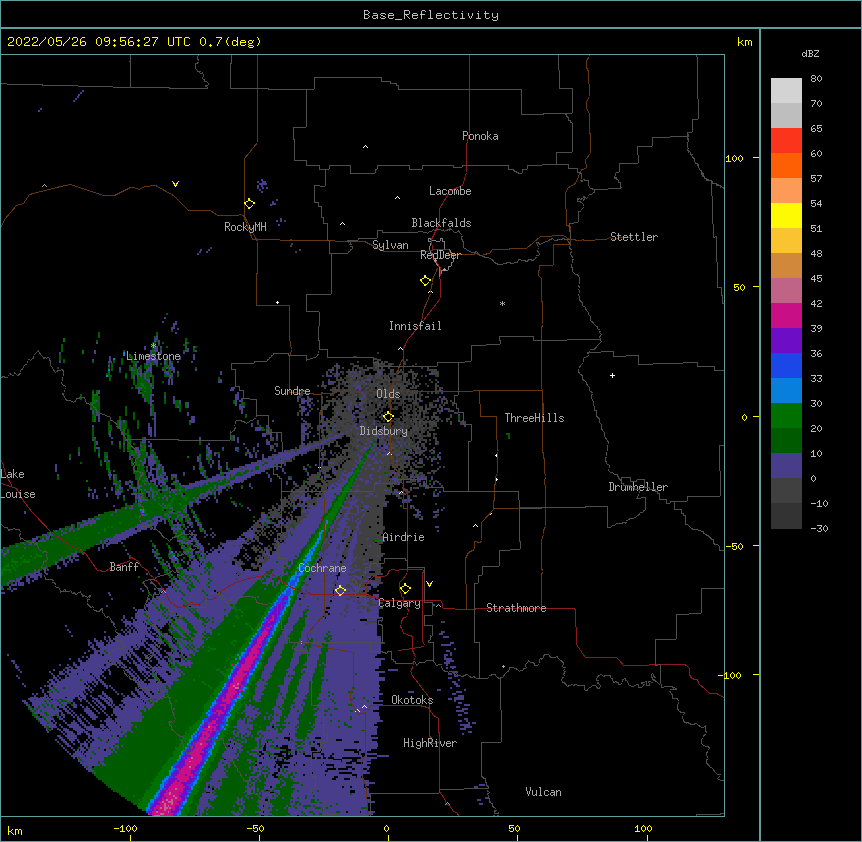This screenshot has width=862, height=842.
Task: Click the light gray 80–70 dBZ legend swatch
Action: coord(786,91)
